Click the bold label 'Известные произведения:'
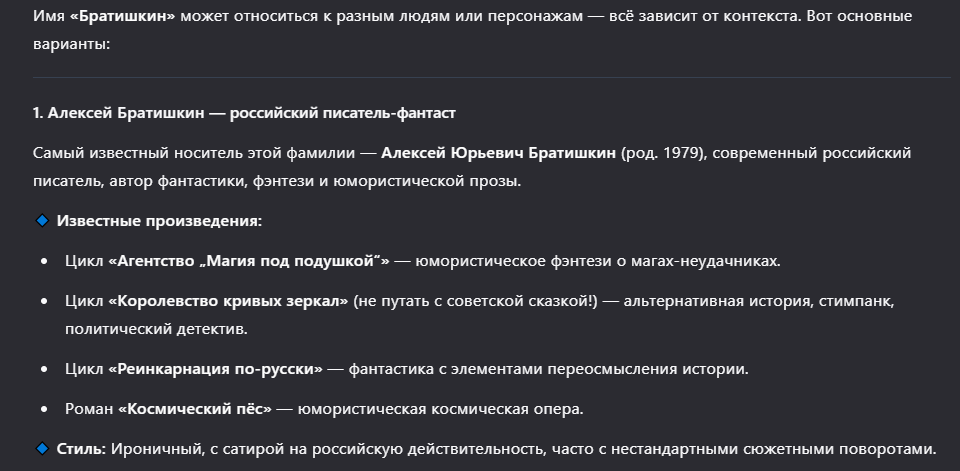The image size is (960, 471). pos(159,221)
